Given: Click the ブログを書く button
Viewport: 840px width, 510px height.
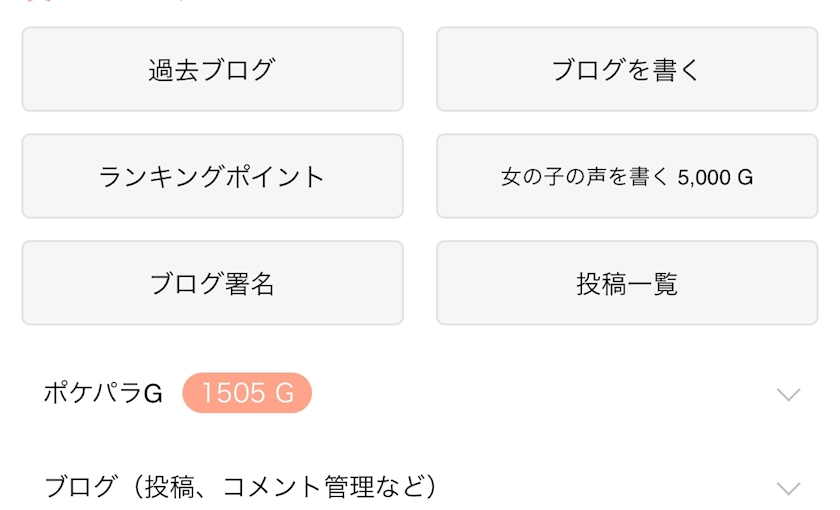Looking at the screenshot, I should pyautogui.click(x=627, y=70).
